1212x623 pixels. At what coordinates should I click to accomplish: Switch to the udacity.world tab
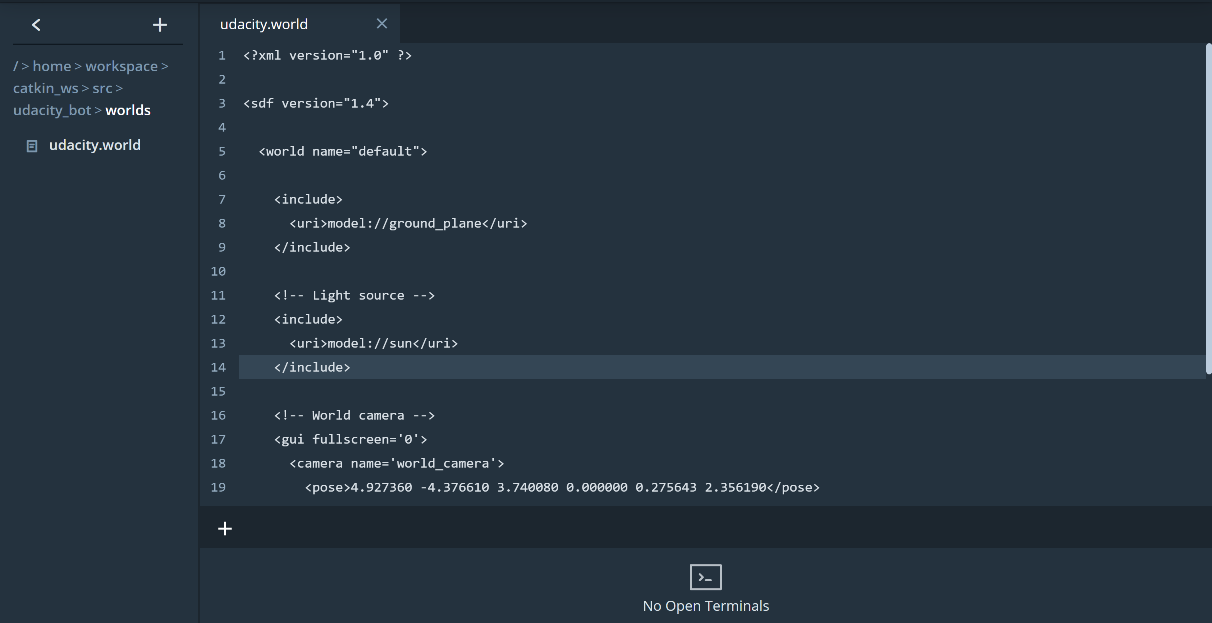(264, 24)
